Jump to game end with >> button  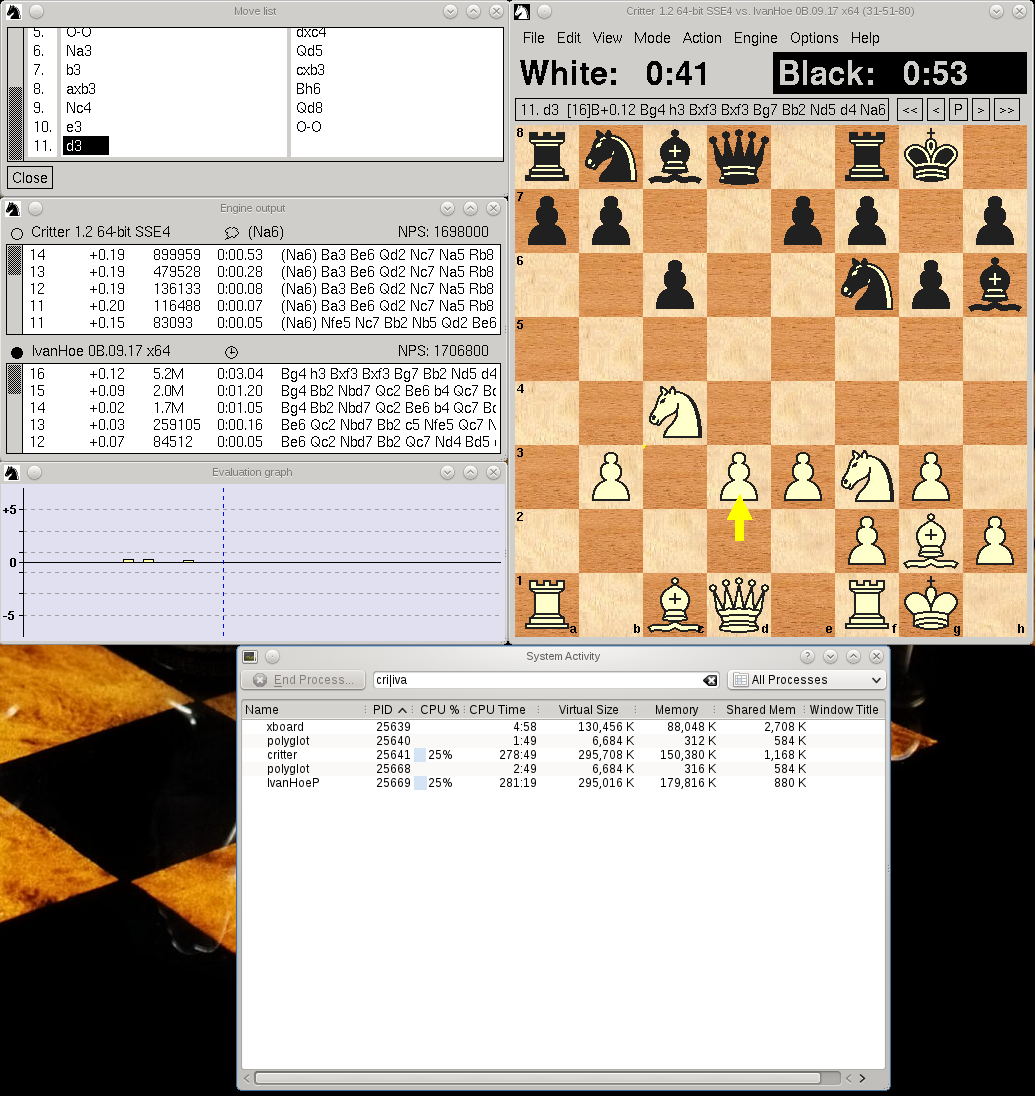1006,110
